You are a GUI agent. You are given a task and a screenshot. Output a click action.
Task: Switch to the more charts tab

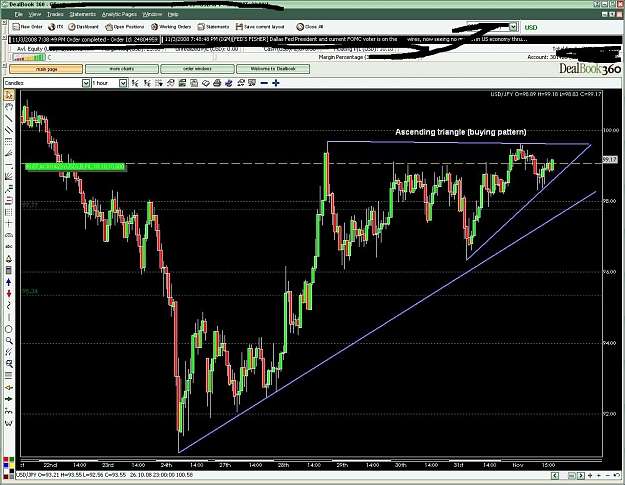pyautogui.click(x=122, y=69)
